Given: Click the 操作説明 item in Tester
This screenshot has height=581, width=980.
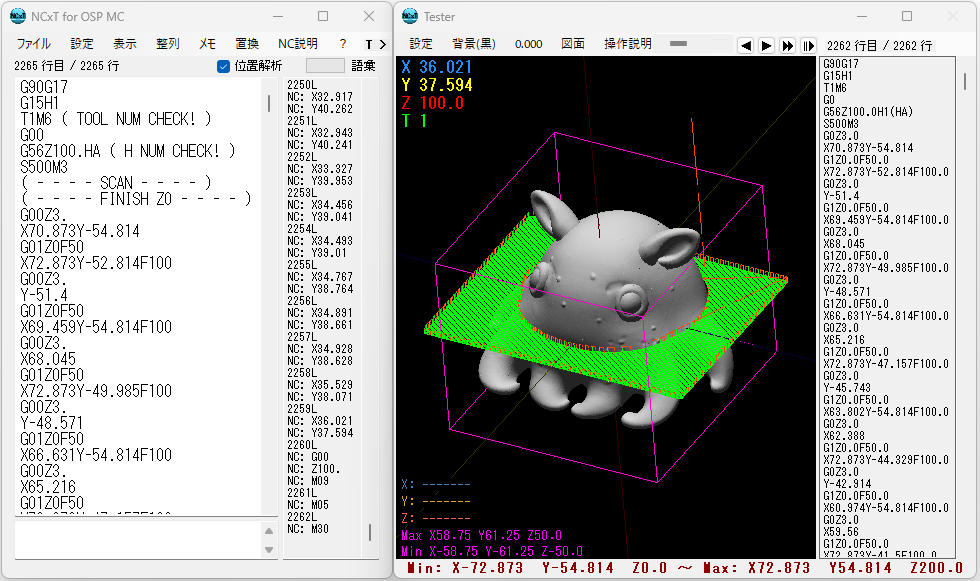Looking at the screenshot, I should point(628,44).
